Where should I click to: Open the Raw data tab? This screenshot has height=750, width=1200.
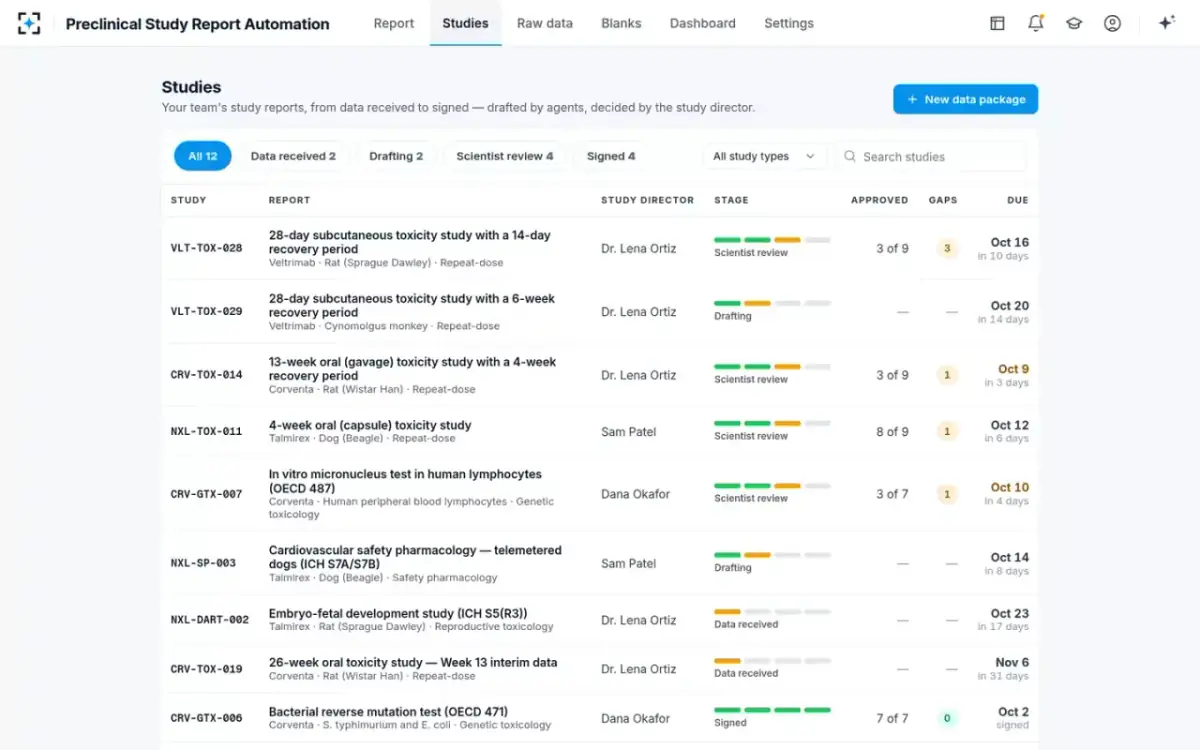point(545,23)
